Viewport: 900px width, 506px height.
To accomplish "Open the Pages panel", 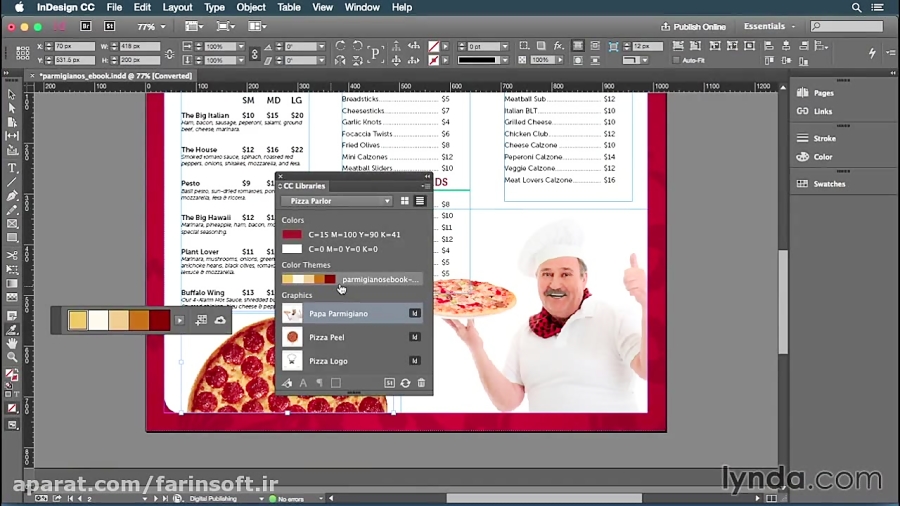I will [x=815, y=93].
